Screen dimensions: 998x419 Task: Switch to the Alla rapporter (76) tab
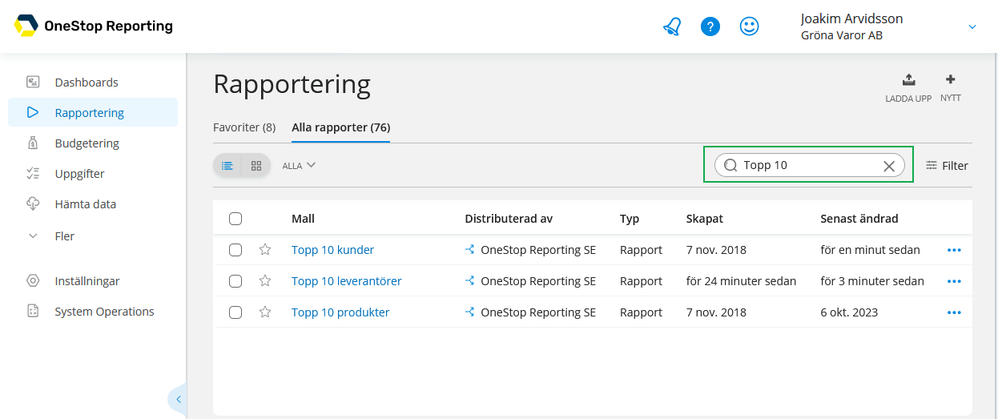tap(341, 127)
